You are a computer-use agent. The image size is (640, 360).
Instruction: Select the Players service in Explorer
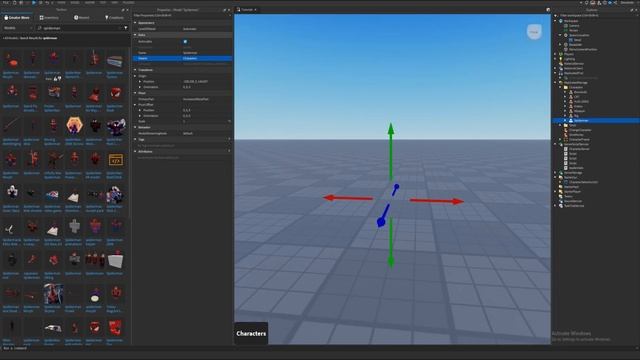click(x=569, y=54)
